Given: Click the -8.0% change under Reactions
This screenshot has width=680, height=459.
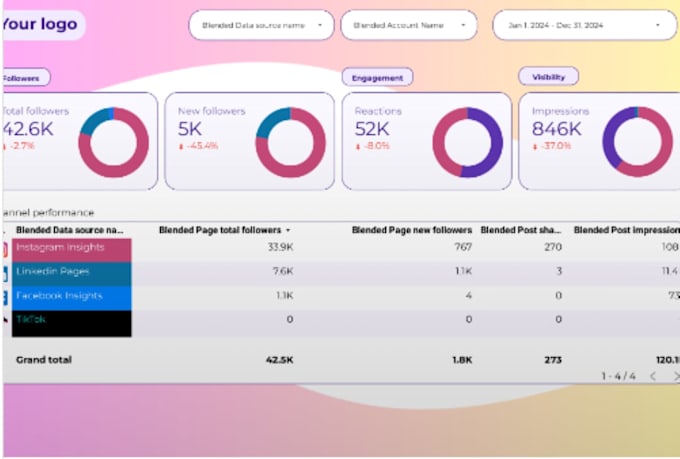Looking at the screenshot, I should (x=373, y=146).
